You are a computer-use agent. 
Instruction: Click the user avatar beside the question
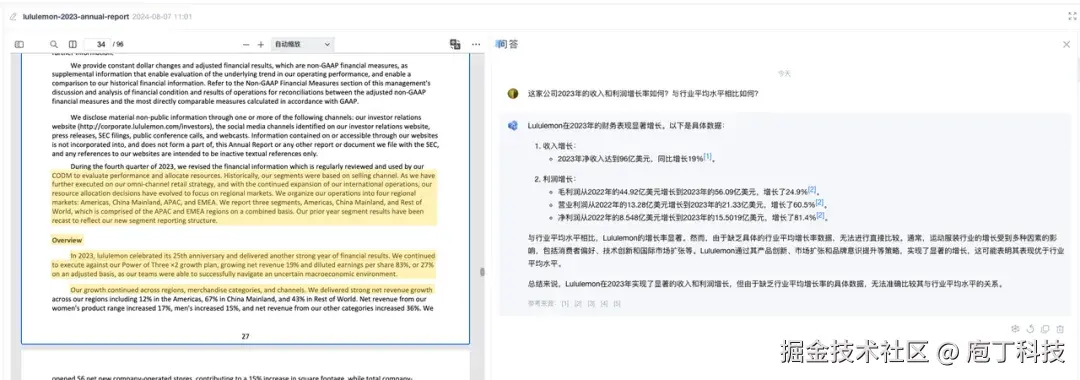tap(512, 94)
